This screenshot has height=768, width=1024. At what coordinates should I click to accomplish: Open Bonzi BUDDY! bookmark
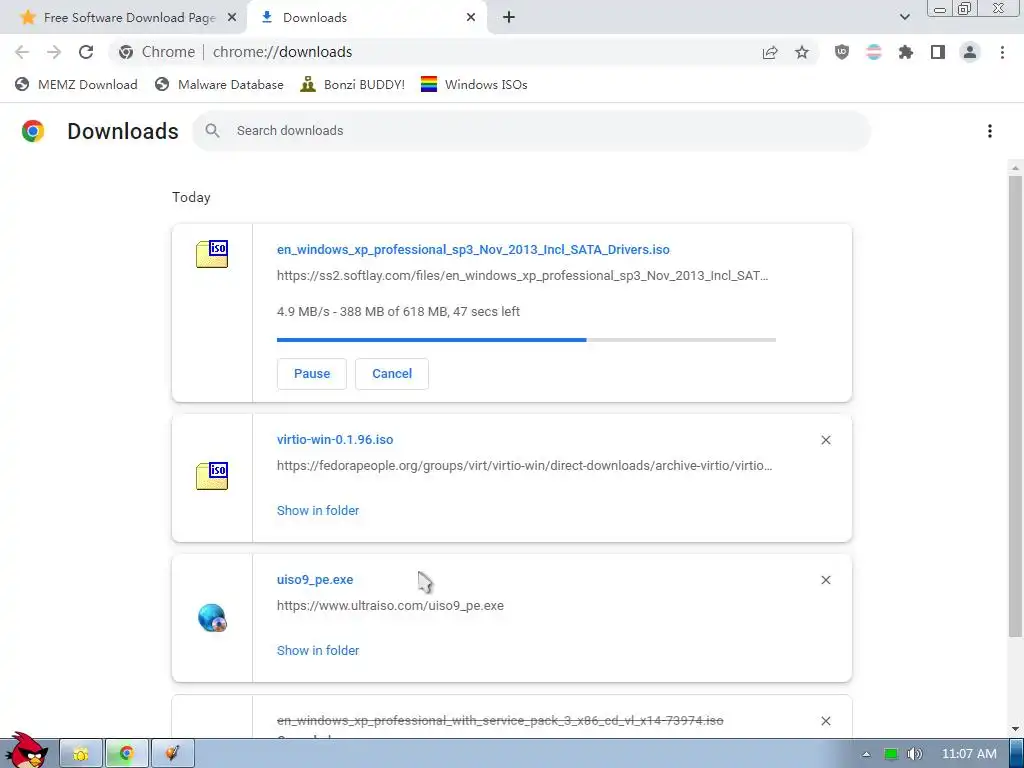pyautogui.click(x=353, y=84)
